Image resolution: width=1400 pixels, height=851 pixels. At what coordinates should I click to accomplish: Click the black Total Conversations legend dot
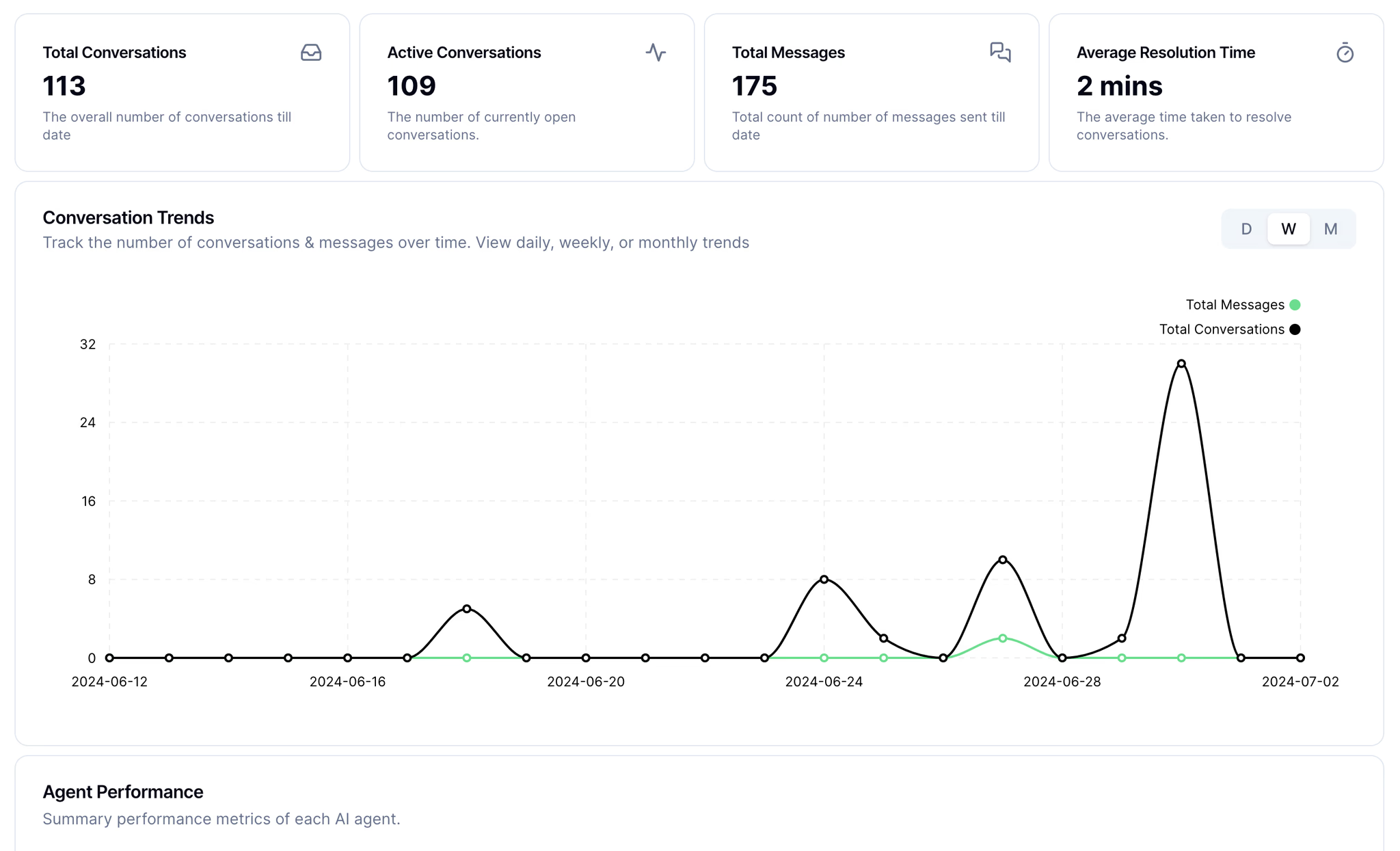pos(1295,329)
